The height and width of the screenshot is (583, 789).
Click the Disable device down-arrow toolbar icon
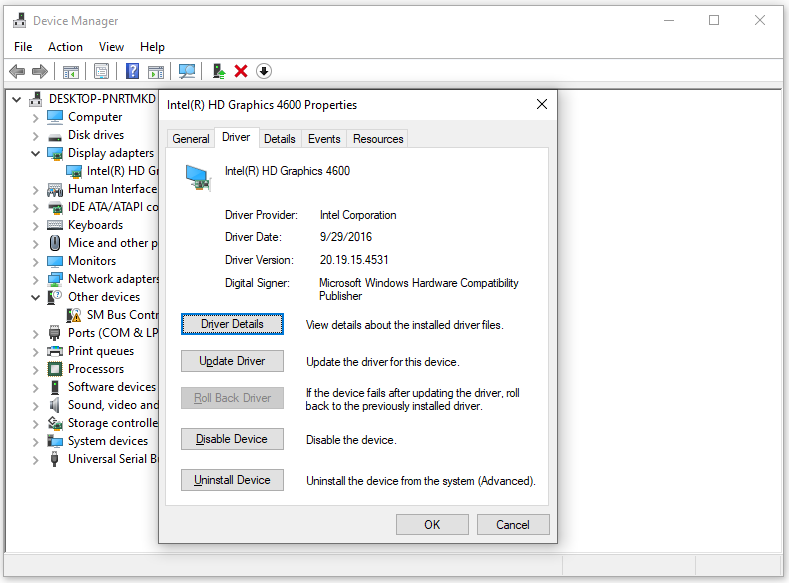[x=264, y=71]
